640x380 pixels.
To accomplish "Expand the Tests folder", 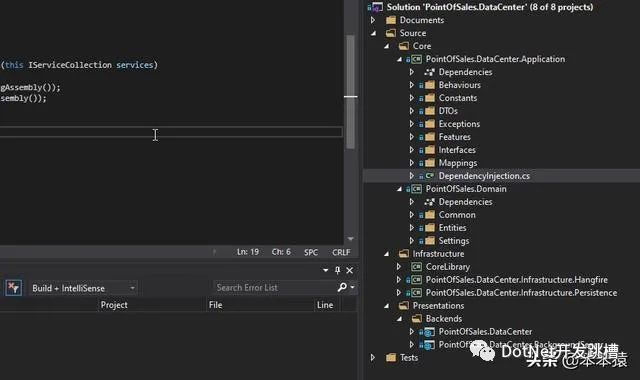I will coord(373,358).
